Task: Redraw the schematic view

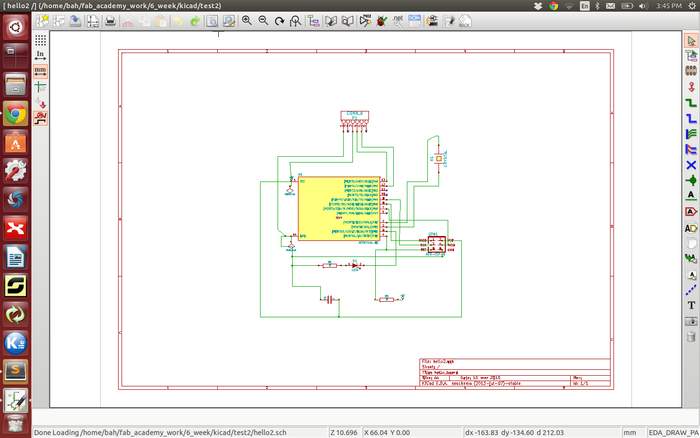Action: click(x=279, y=21)
